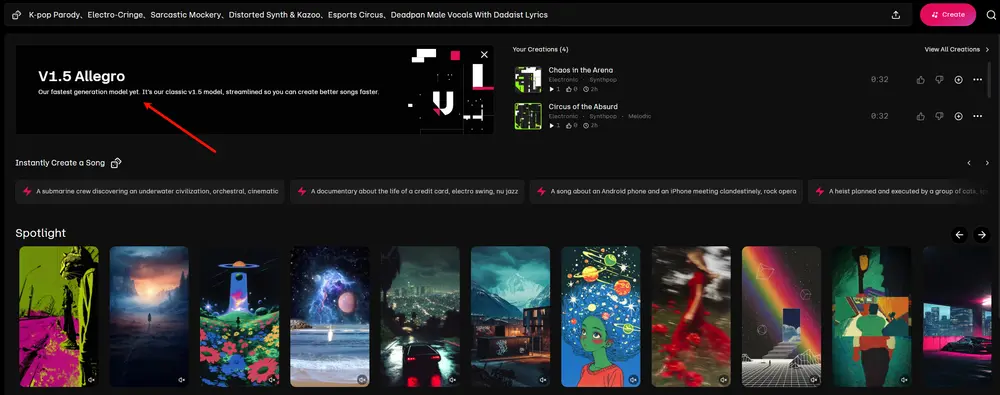Click the Your Creations (4) heading
Viewport: 1000px width, 395px height.
pos(540,49)
